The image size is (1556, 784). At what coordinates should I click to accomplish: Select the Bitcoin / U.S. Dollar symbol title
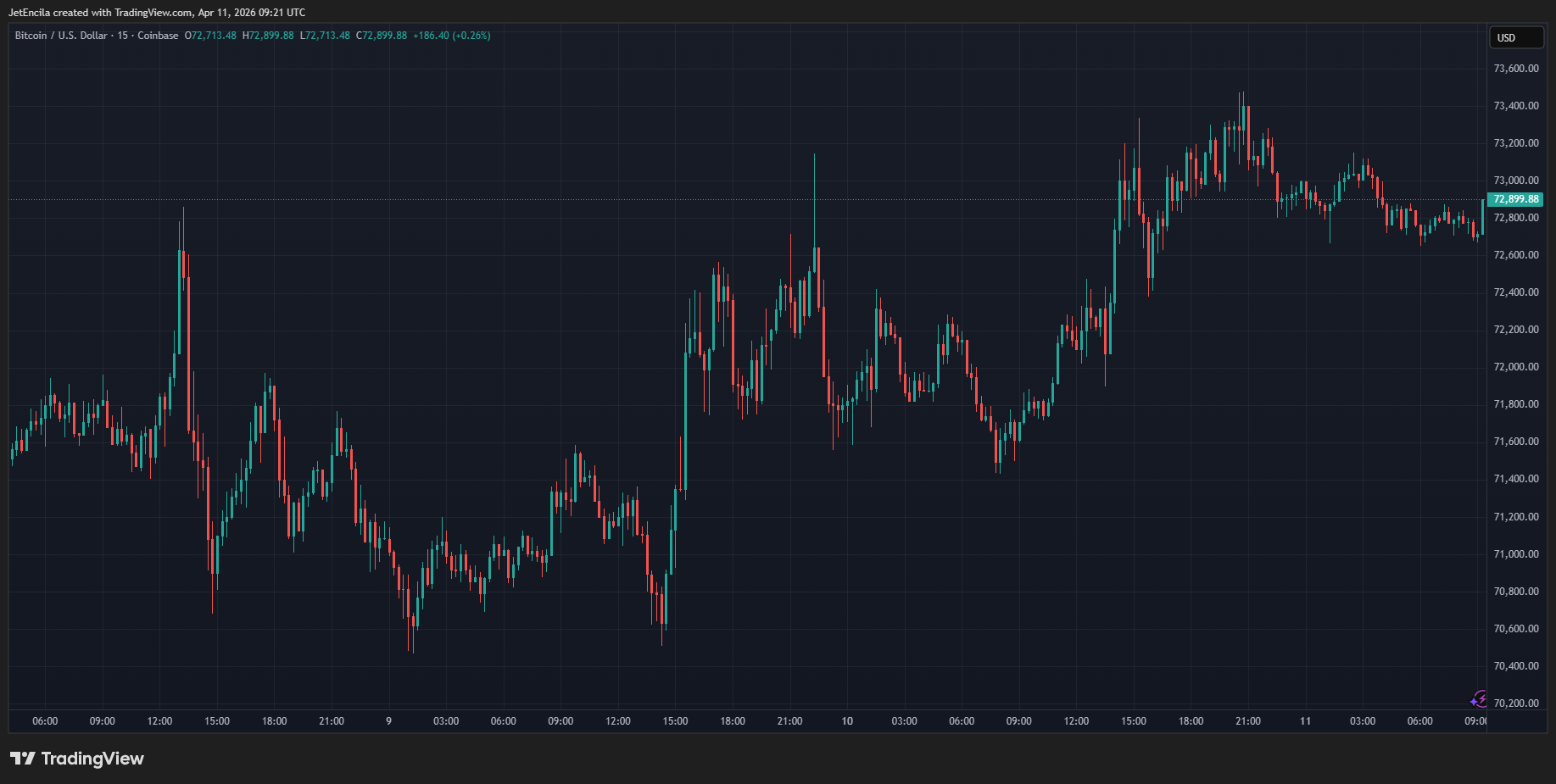tap(61, 36)
